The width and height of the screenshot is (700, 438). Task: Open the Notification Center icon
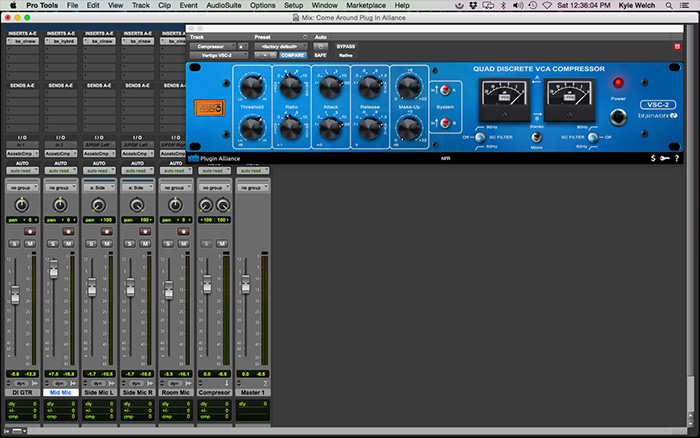pyautogui.click(x=684, y=5)
